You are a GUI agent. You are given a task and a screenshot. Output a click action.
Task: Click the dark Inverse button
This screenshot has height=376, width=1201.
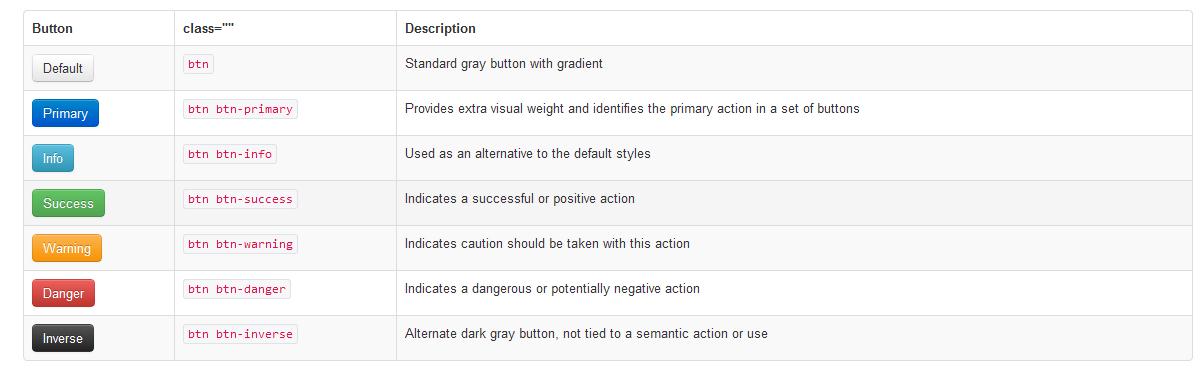coord(63,338)
